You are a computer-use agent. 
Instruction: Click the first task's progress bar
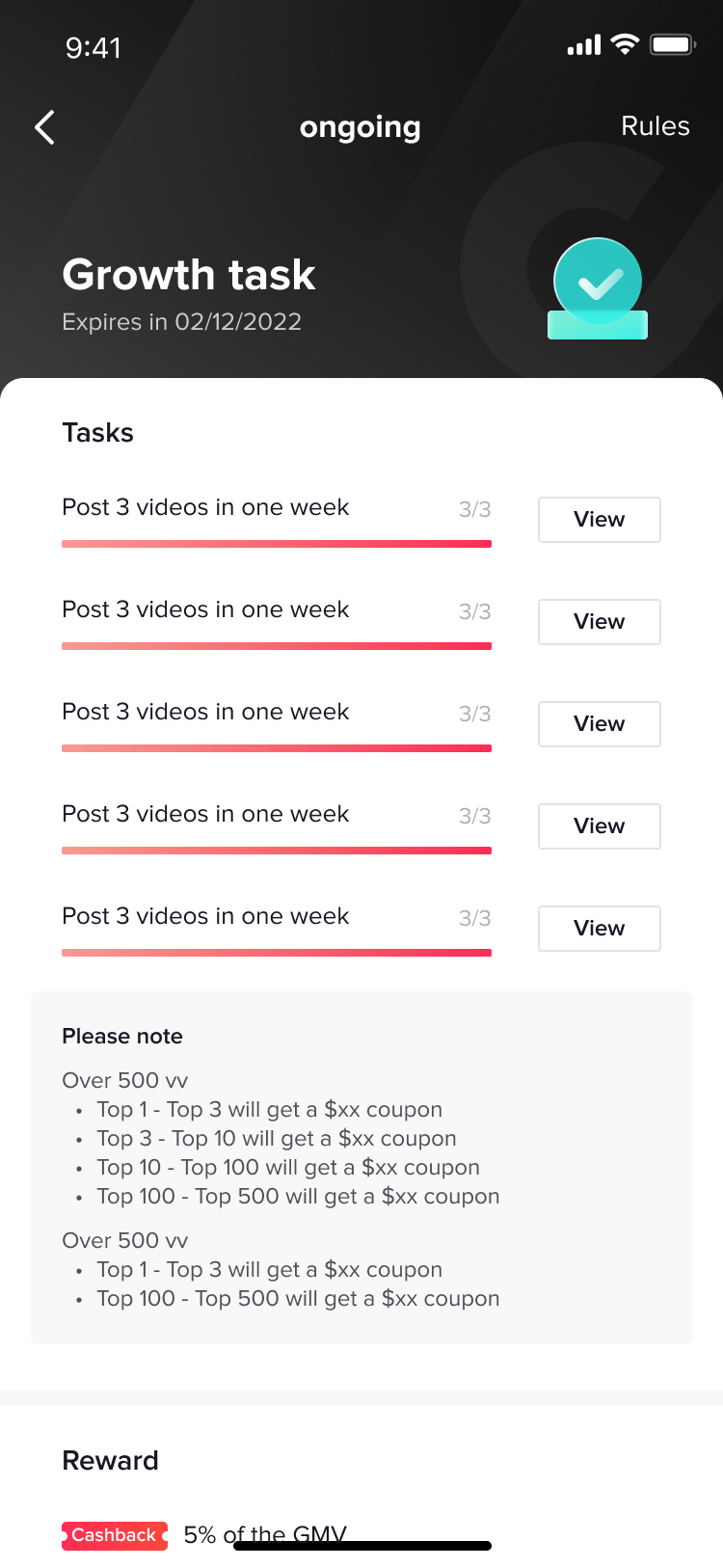[x=277, y=544]
